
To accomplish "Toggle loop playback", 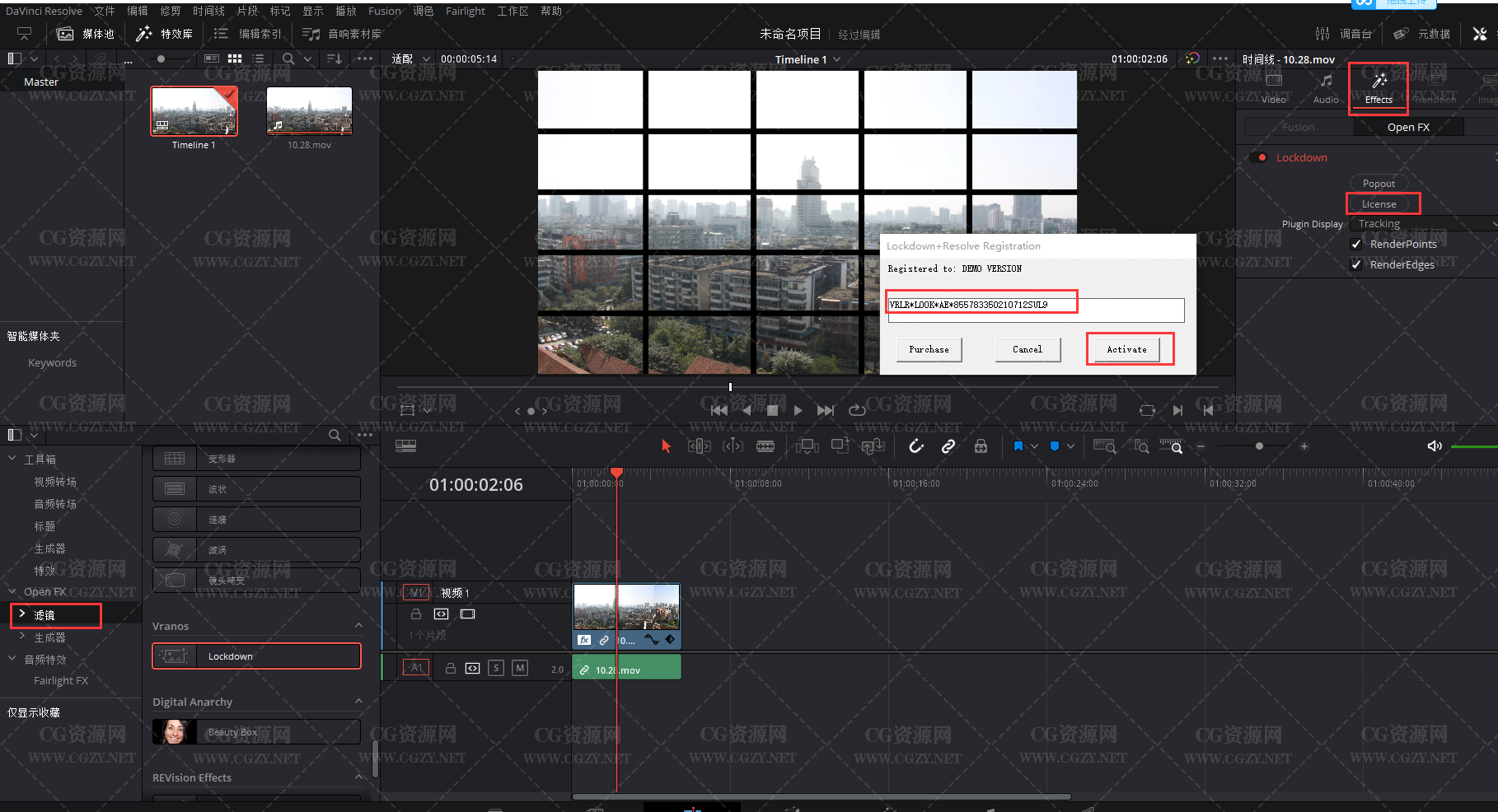I will click(857, 410).
